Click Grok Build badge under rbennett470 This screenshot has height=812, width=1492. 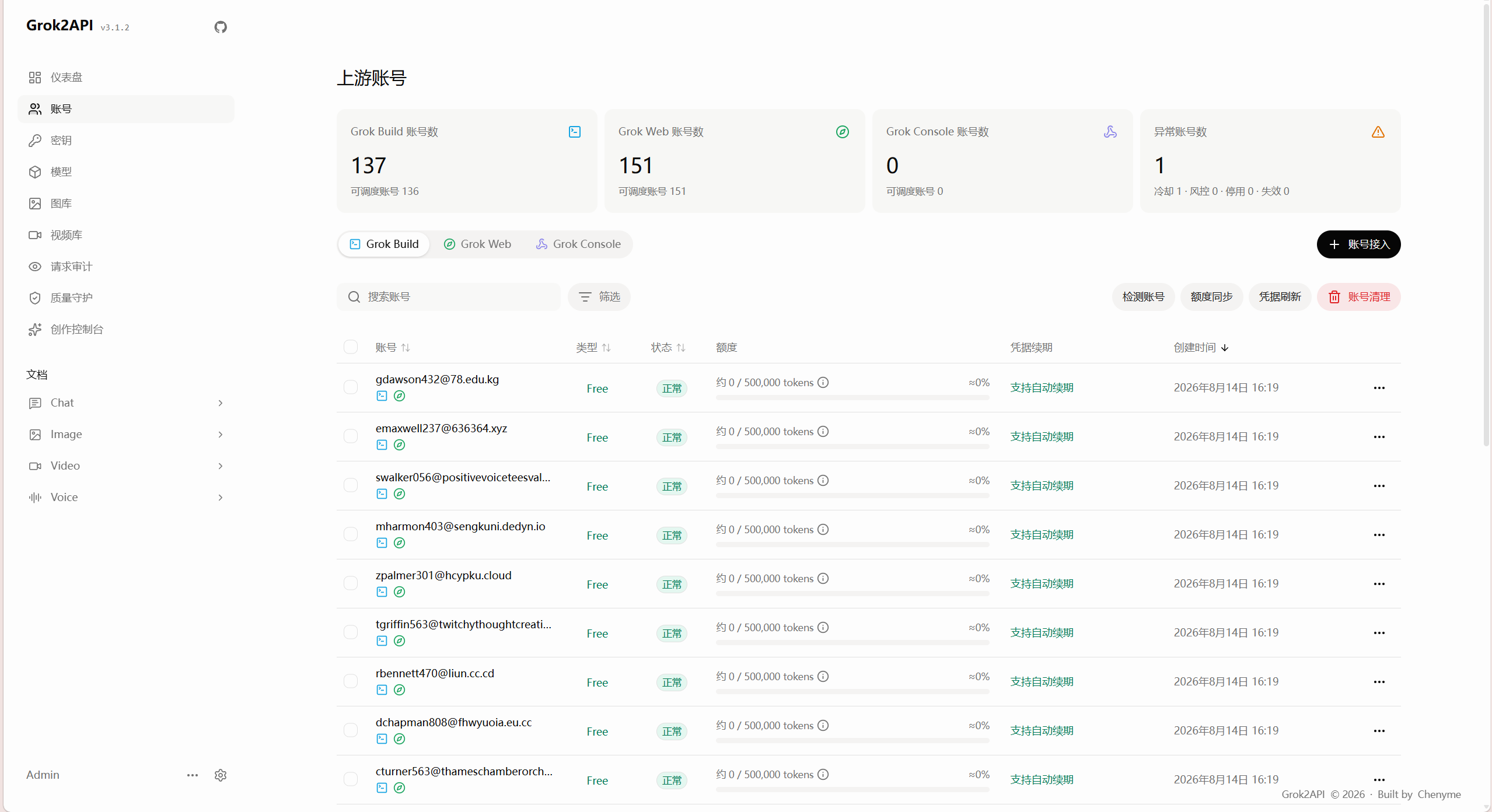click(382, 690)
